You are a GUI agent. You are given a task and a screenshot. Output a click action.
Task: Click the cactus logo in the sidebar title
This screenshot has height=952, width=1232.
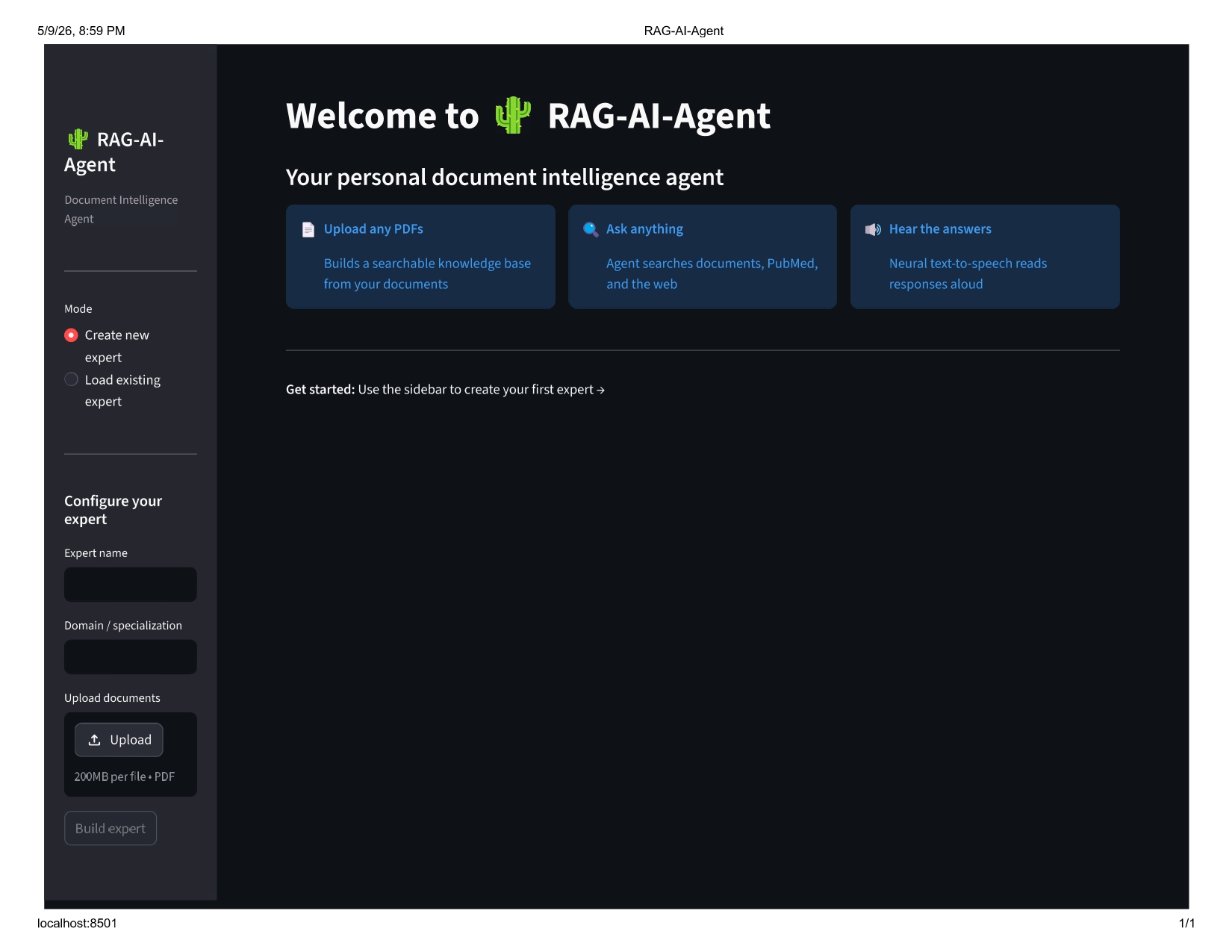coord(78,140)
